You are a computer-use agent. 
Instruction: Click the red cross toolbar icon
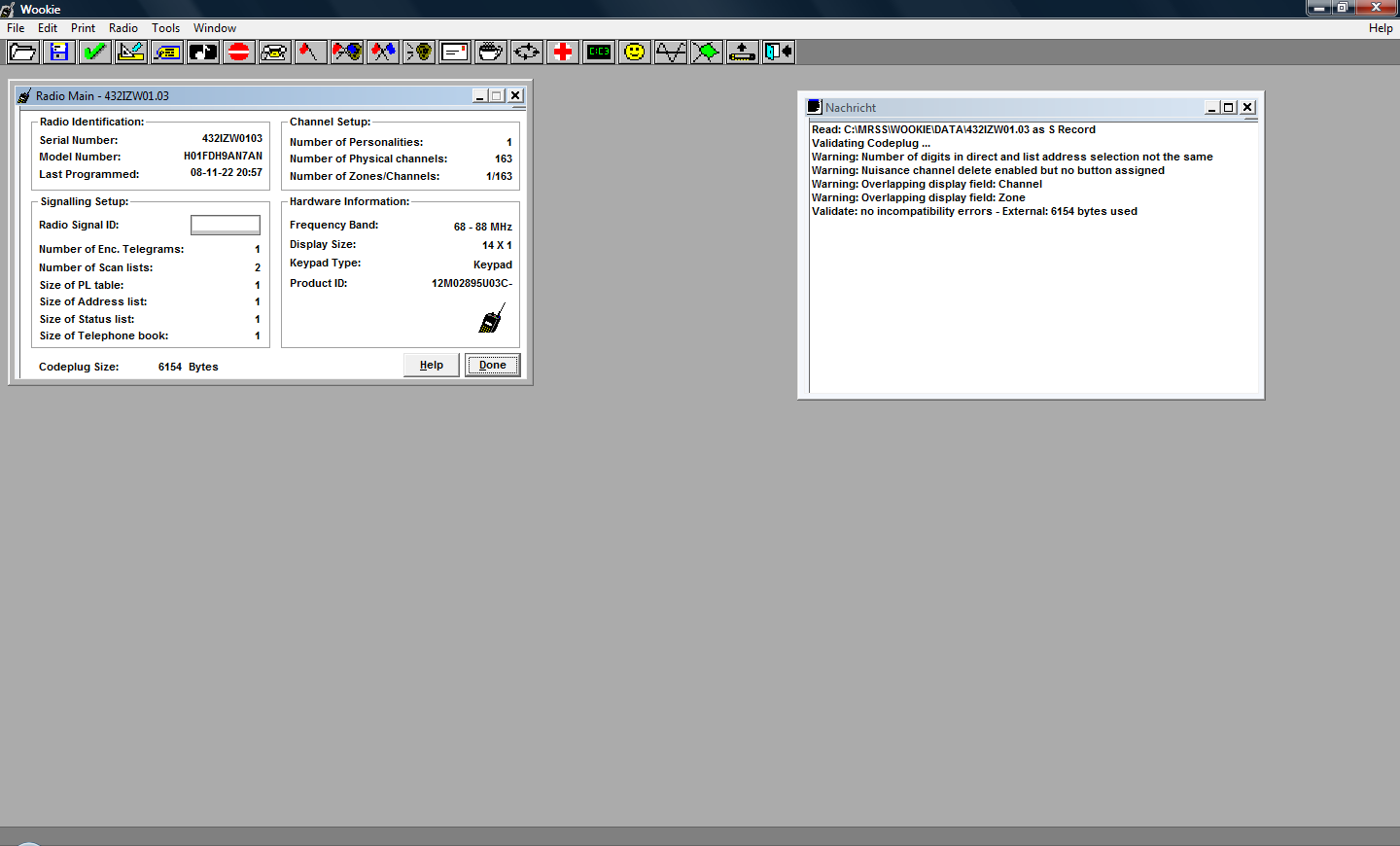click(x=563, y=52)
